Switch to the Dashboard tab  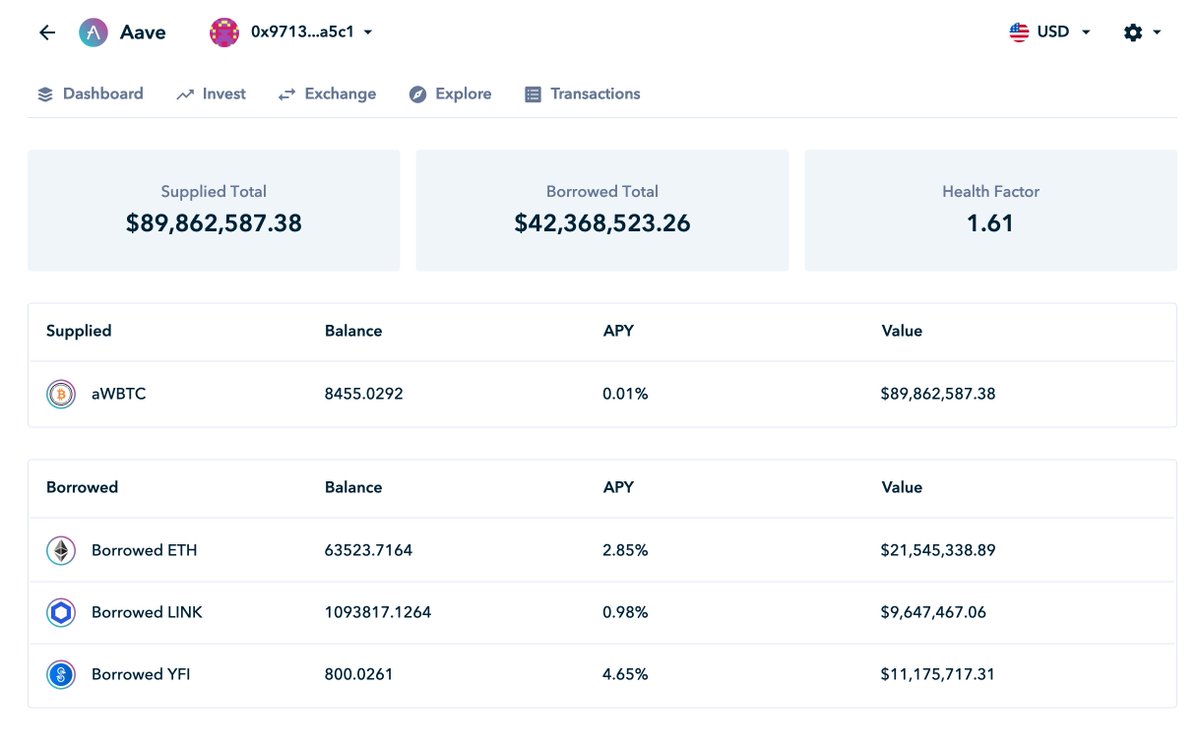(x=90, y=94)
